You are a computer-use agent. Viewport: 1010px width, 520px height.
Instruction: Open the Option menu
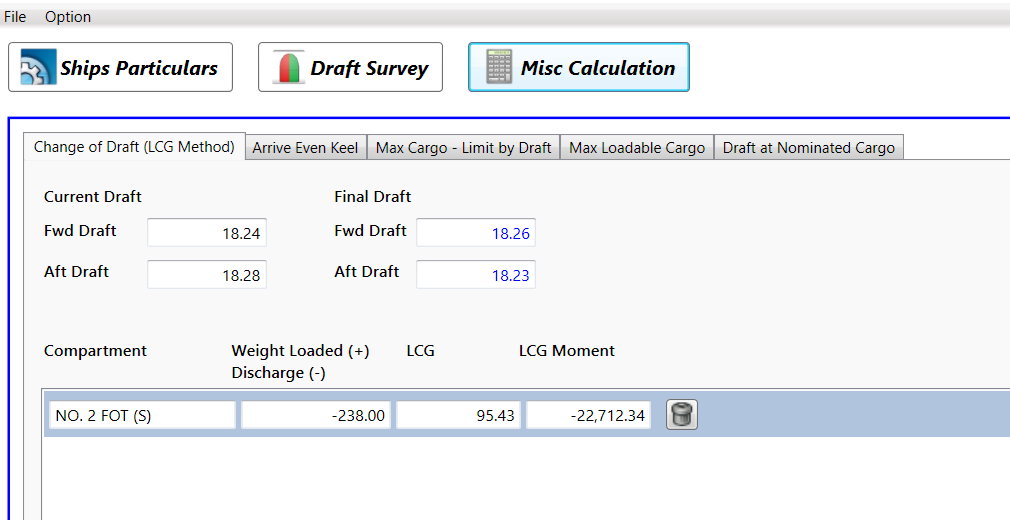point(68,17)
